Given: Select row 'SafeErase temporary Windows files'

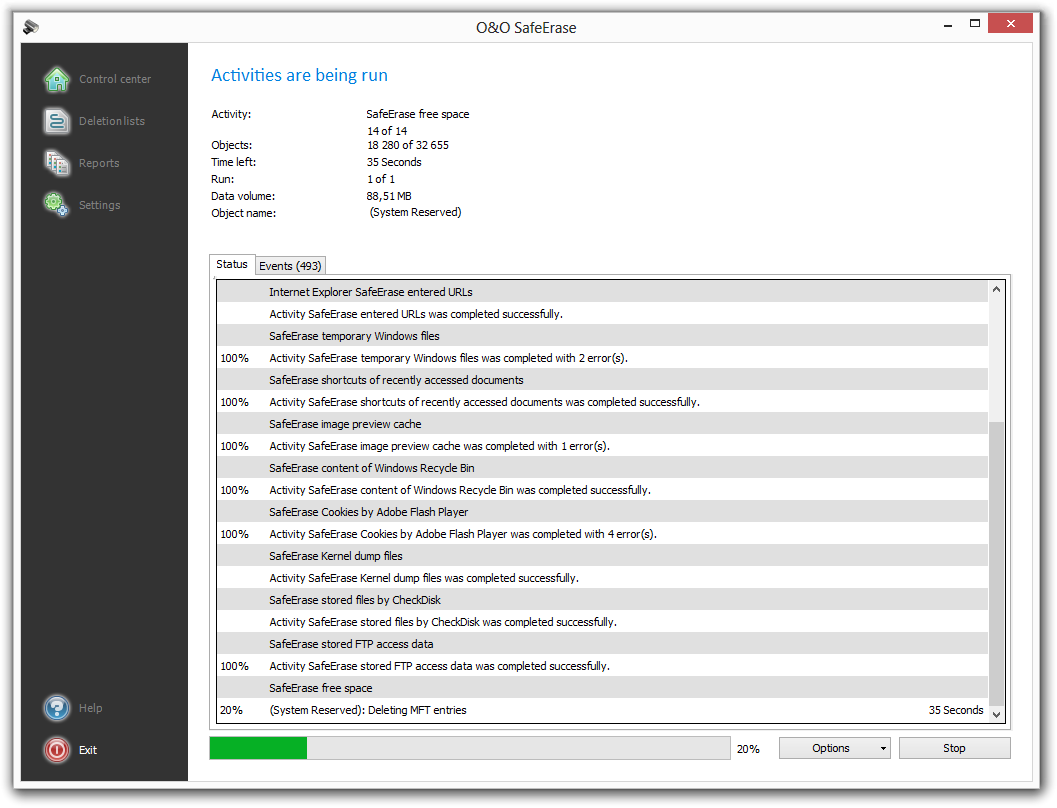Looking at the screenshot, I should (x=603, y=336).
